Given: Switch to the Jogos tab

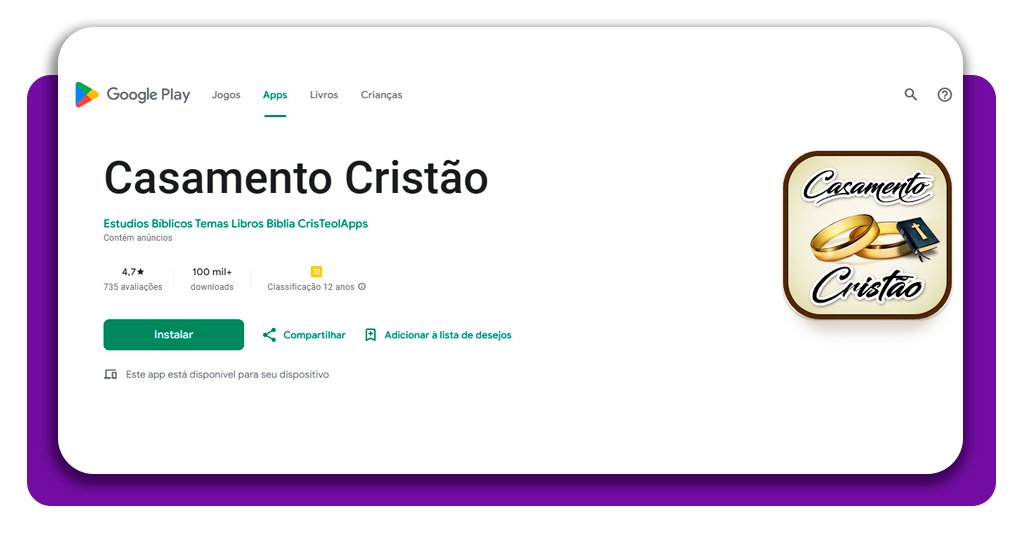Looking at the screenshot, I should [x=226, y=95].
